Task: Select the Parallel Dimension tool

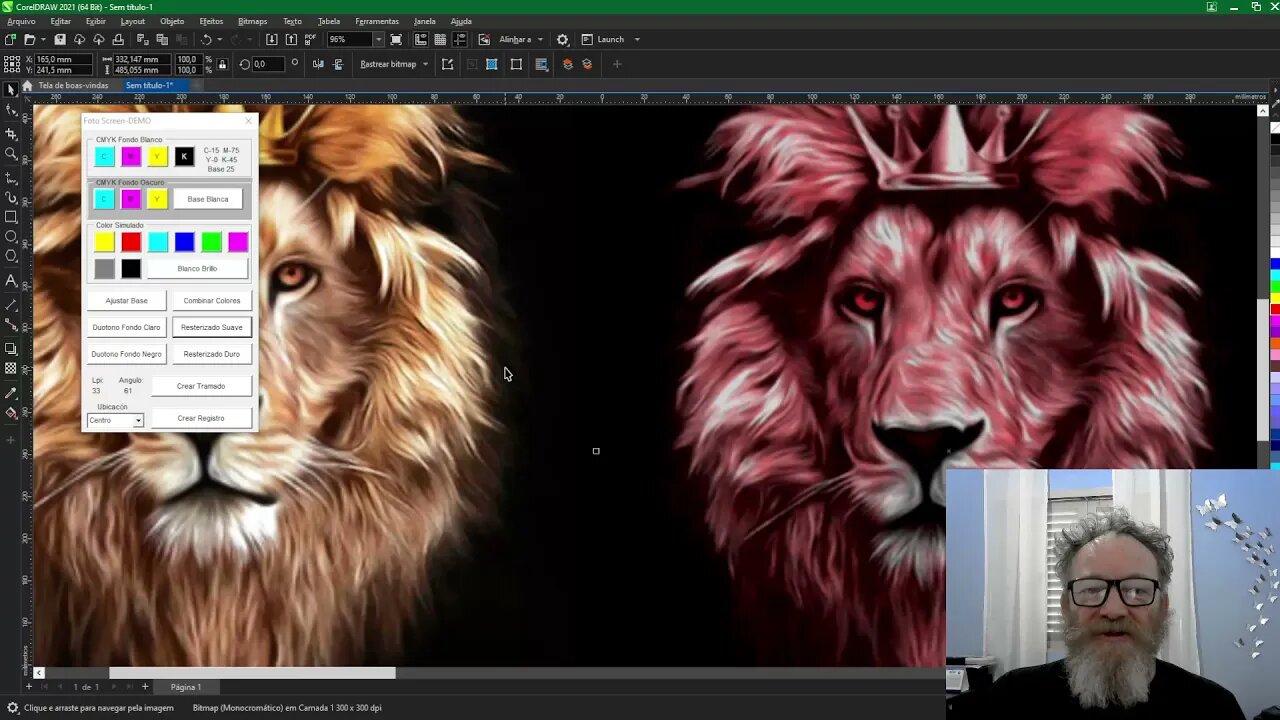Action: pos(11,304)
